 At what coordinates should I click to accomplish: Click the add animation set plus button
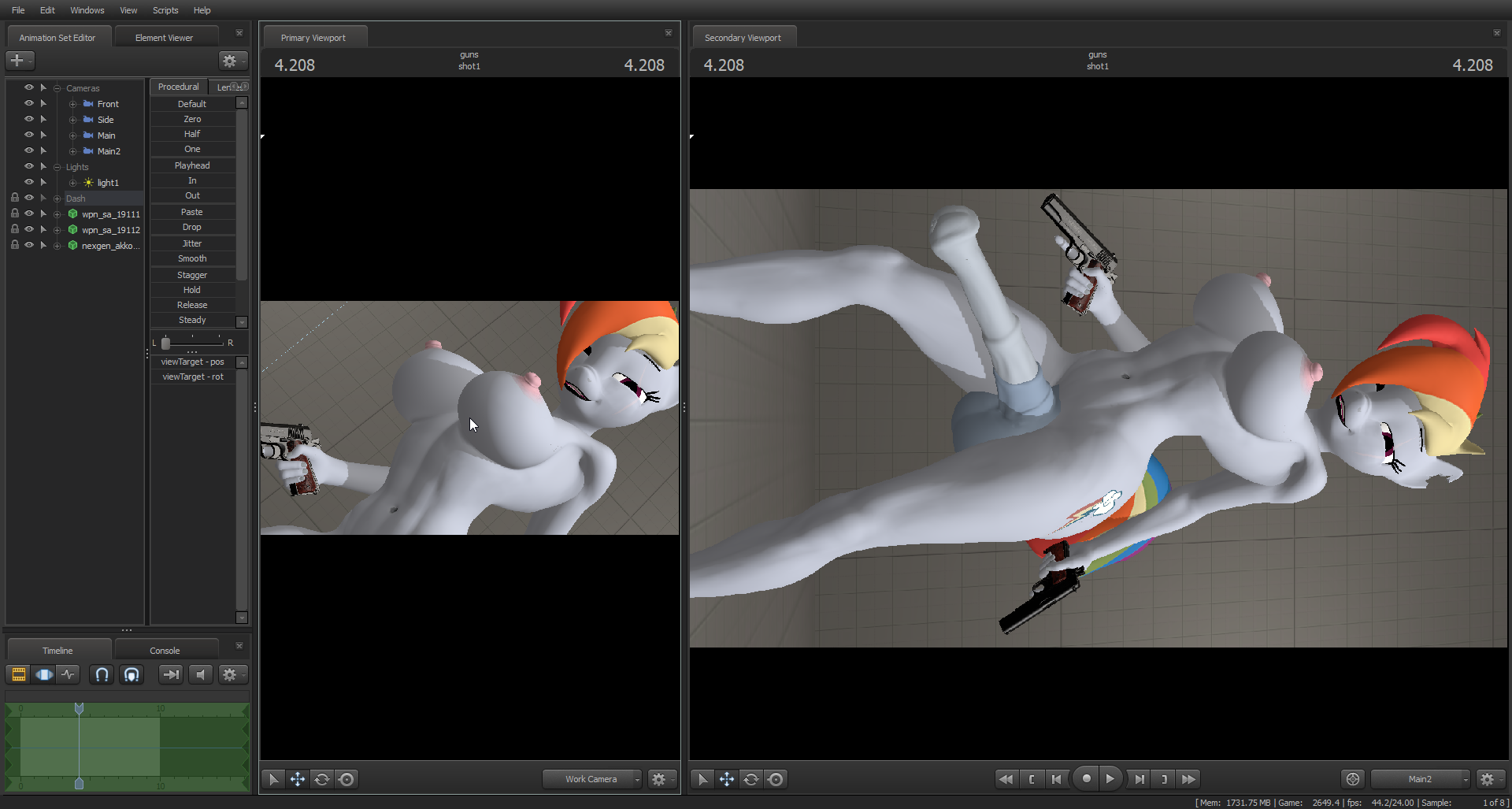[19, 61]
